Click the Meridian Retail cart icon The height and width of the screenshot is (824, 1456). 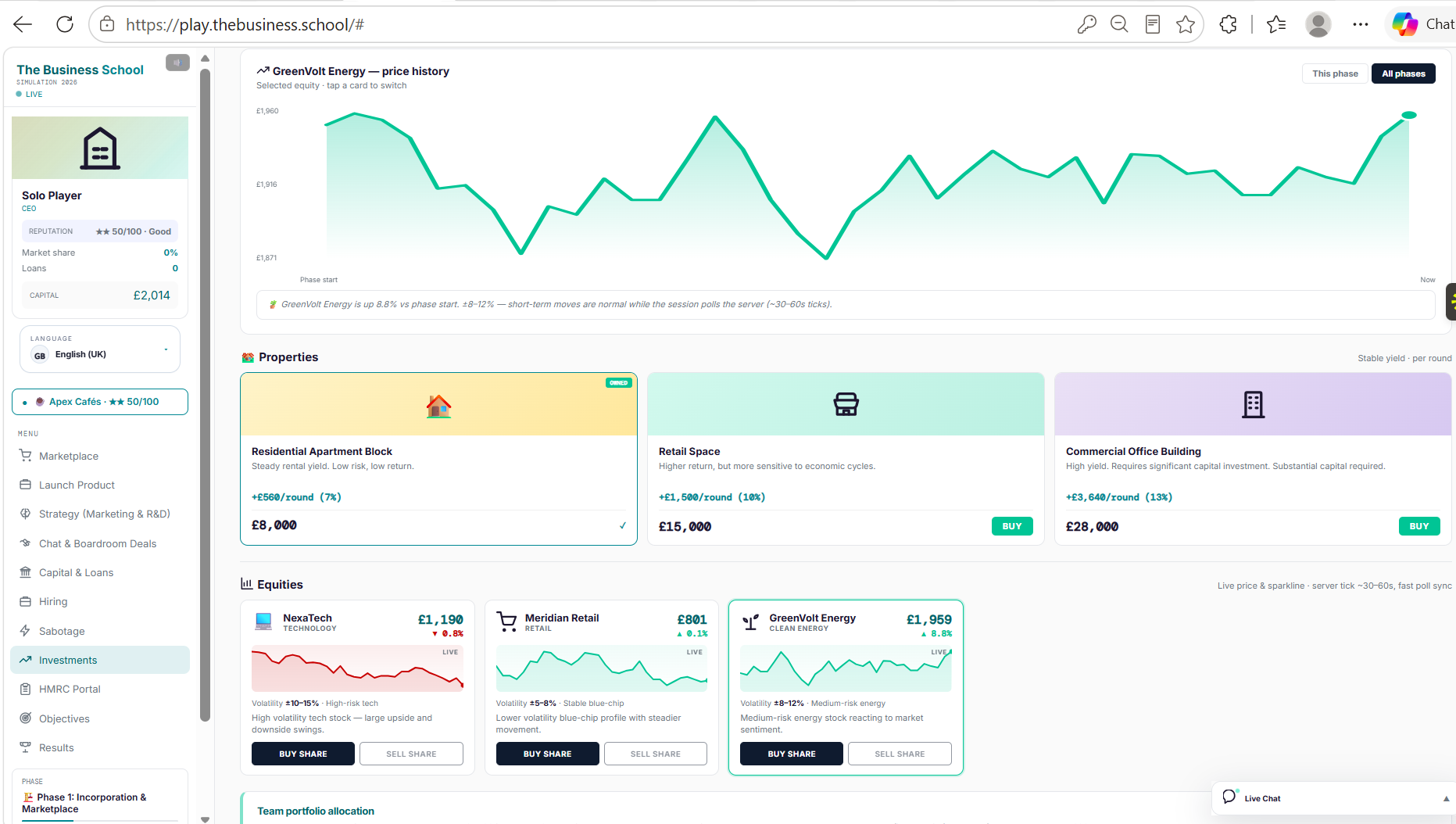pos(506,622)
